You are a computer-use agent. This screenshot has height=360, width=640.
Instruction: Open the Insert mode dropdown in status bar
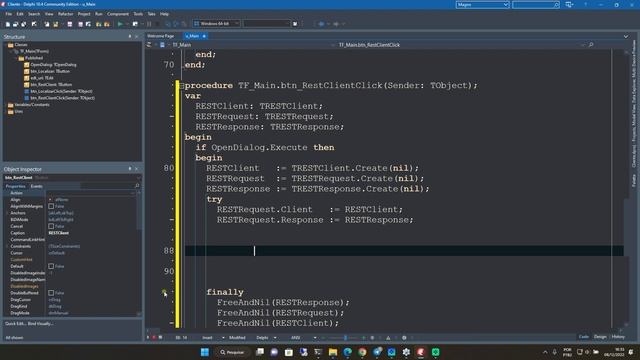pyautogui.click(x=223, y=338)
